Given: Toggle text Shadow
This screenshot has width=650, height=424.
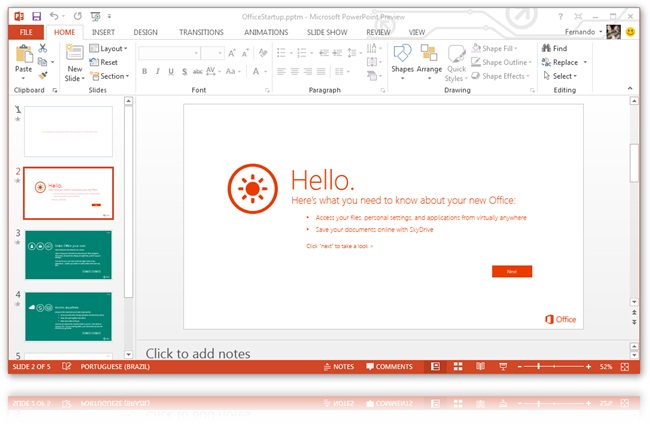Looking at the screenshot, I should [x=184, y=71].
